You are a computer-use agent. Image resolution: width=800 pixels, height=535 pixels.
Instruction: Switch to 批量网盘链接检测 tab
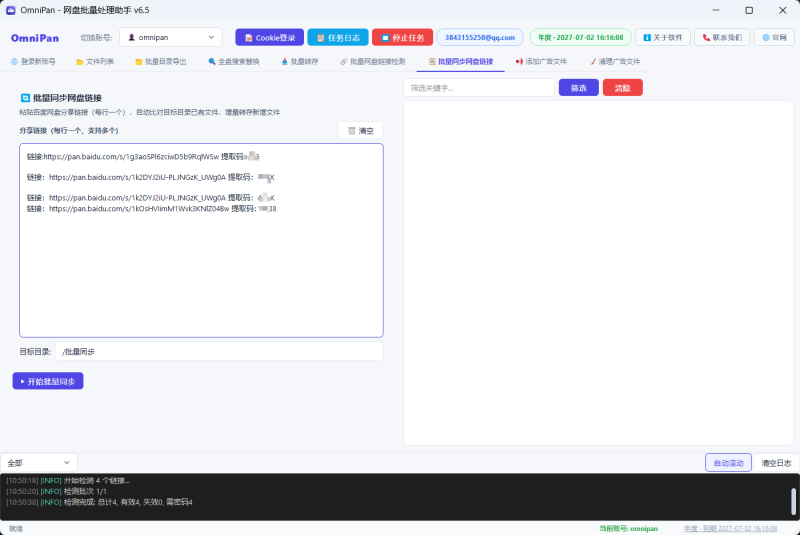tap(372, 61)
